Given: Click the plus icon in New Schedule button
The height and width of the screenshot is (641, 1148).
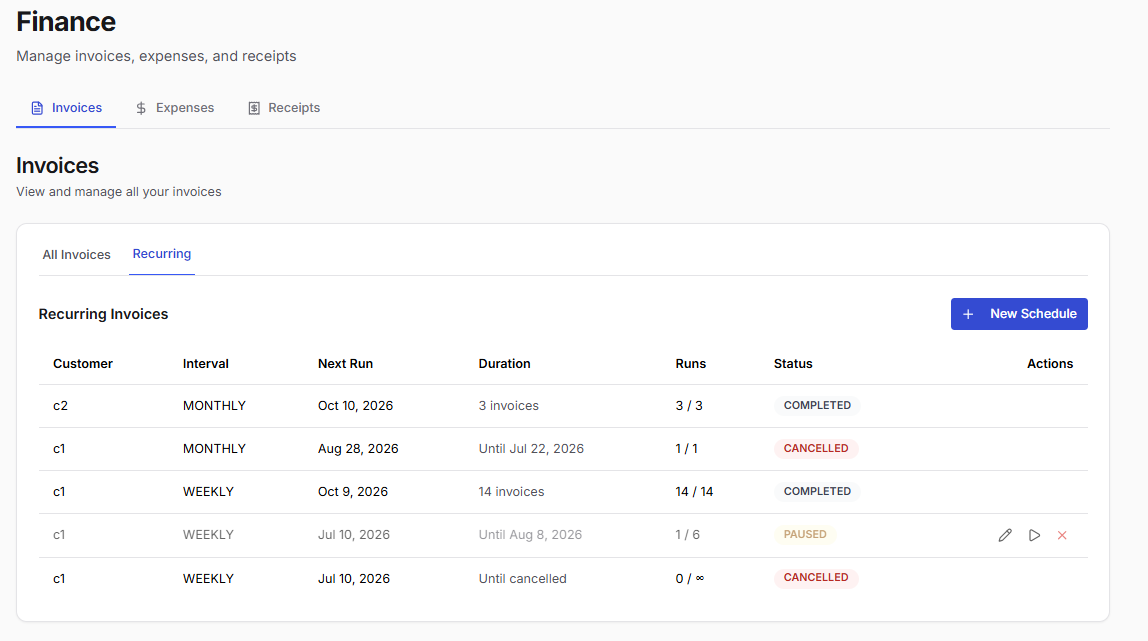Looking at the screenshot, I should 968,314.
